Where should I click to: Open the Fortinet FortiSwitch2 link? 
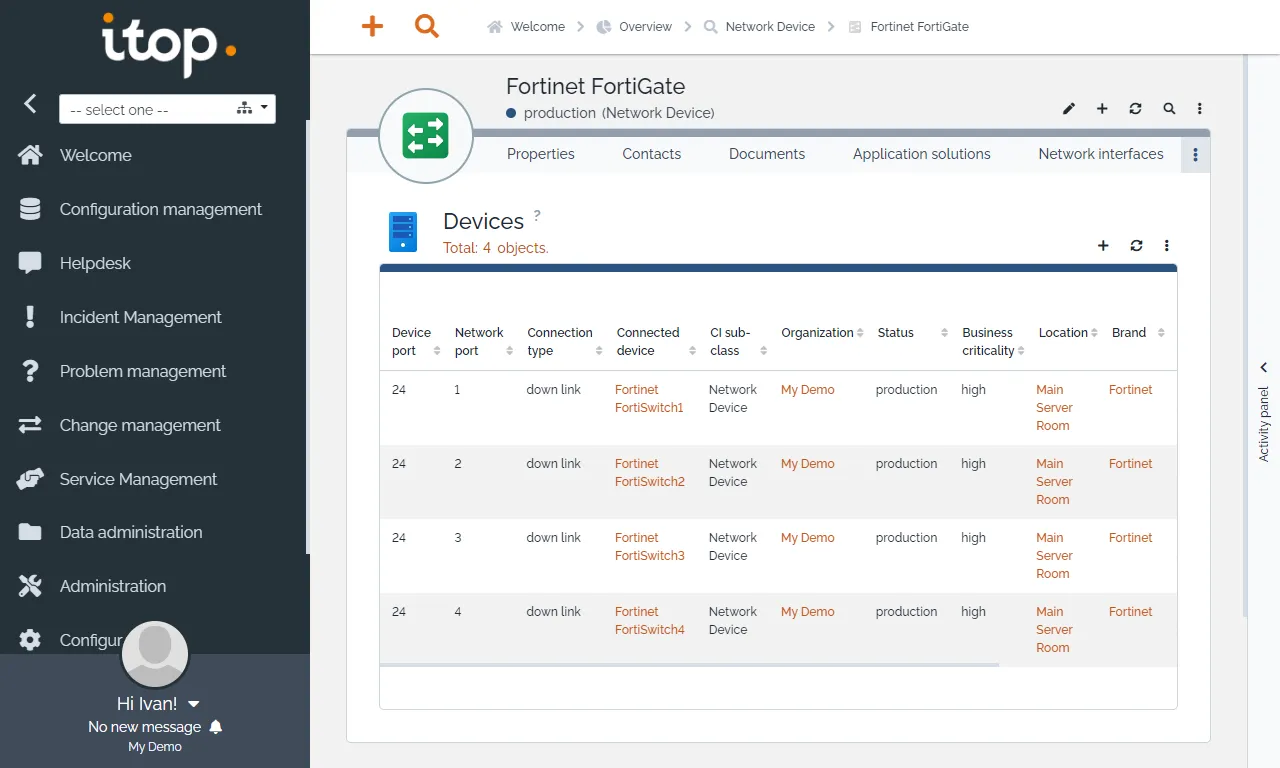650,472
